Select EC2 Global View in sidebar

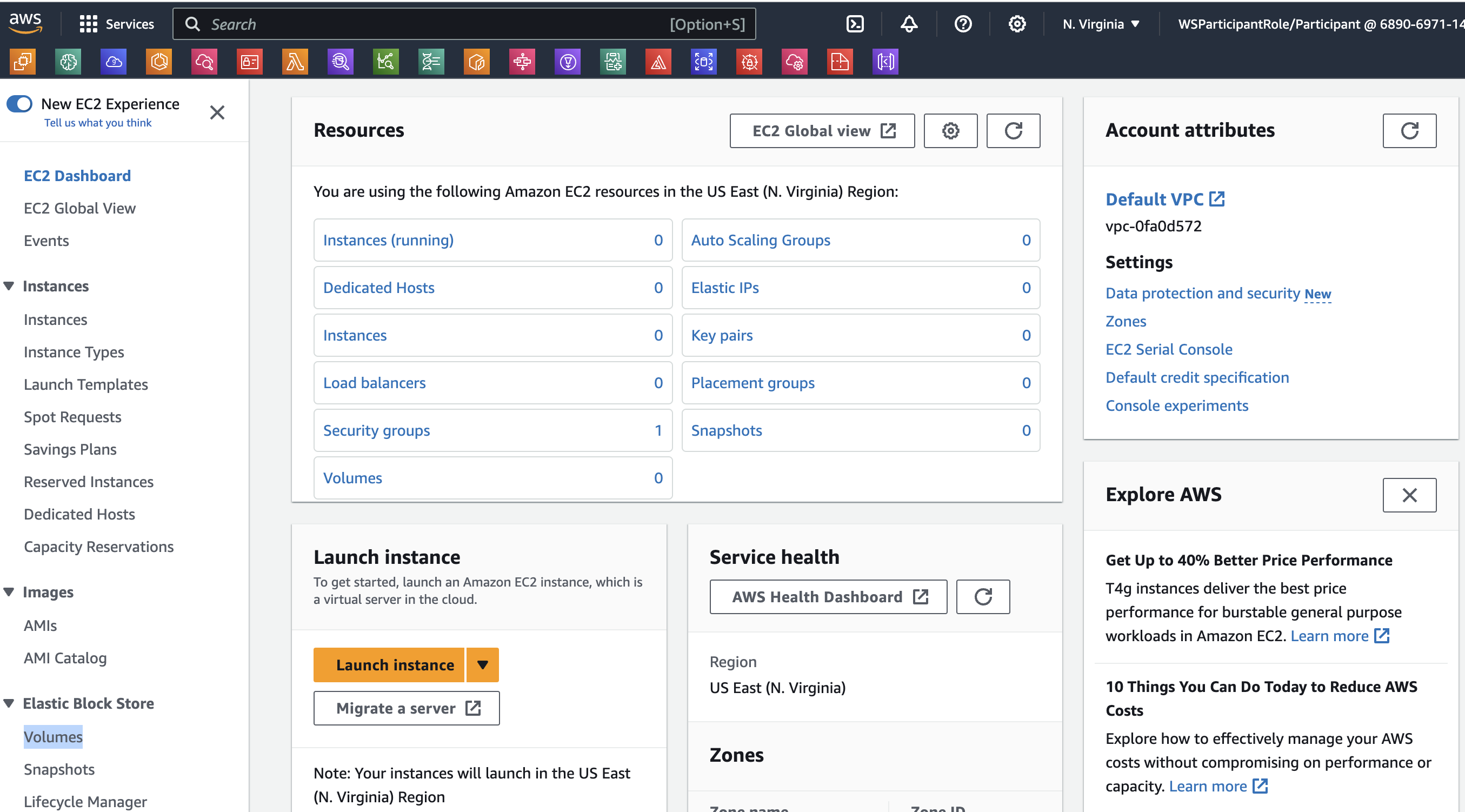coord(79,208)
